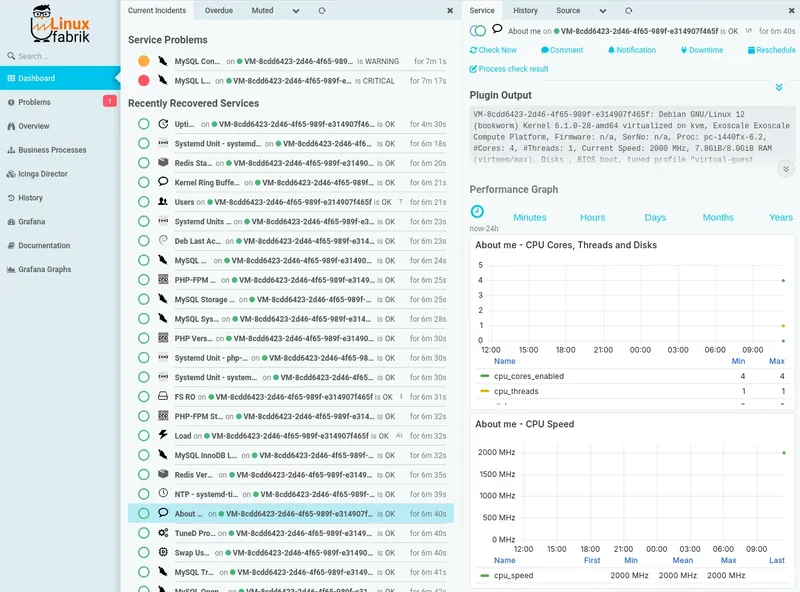Open the Linuxfabrik logo home link
800x592 pixels.
coord(60,24)
